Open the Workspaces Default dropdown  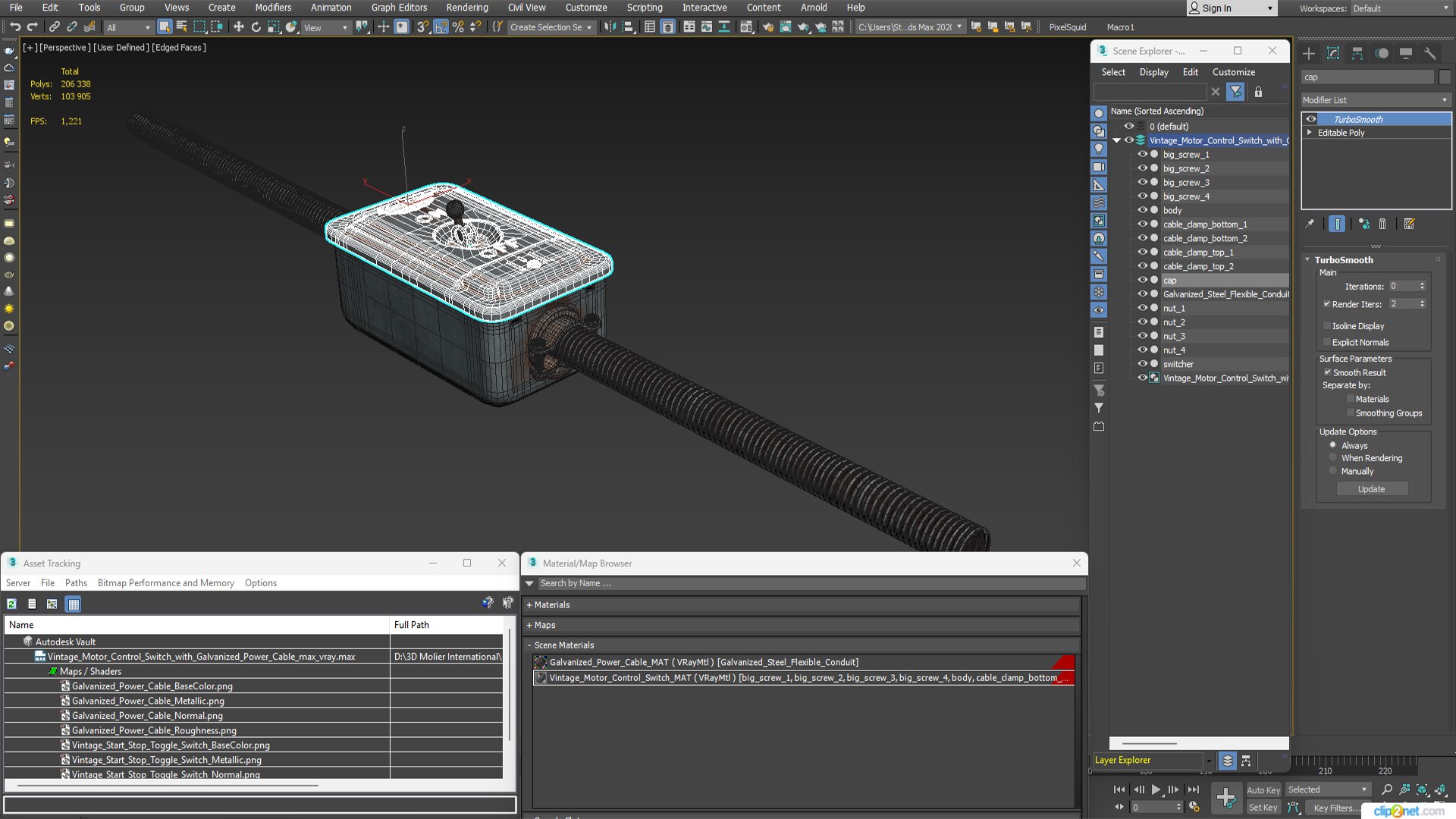(1400, 8)
